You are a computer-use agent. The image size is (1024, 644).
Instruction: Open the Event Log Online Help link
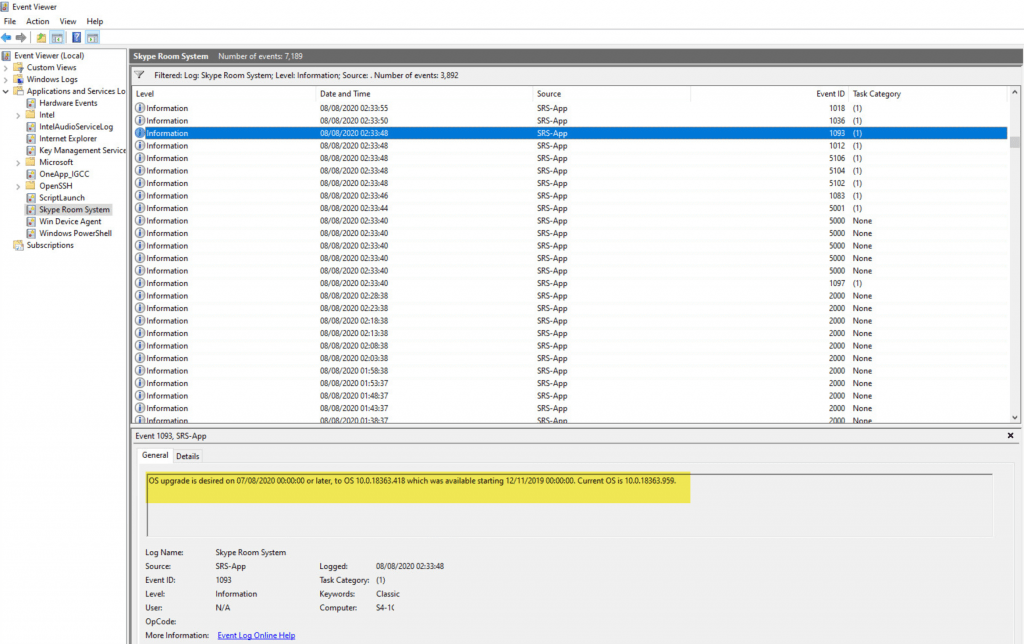[x=256, y=635]
